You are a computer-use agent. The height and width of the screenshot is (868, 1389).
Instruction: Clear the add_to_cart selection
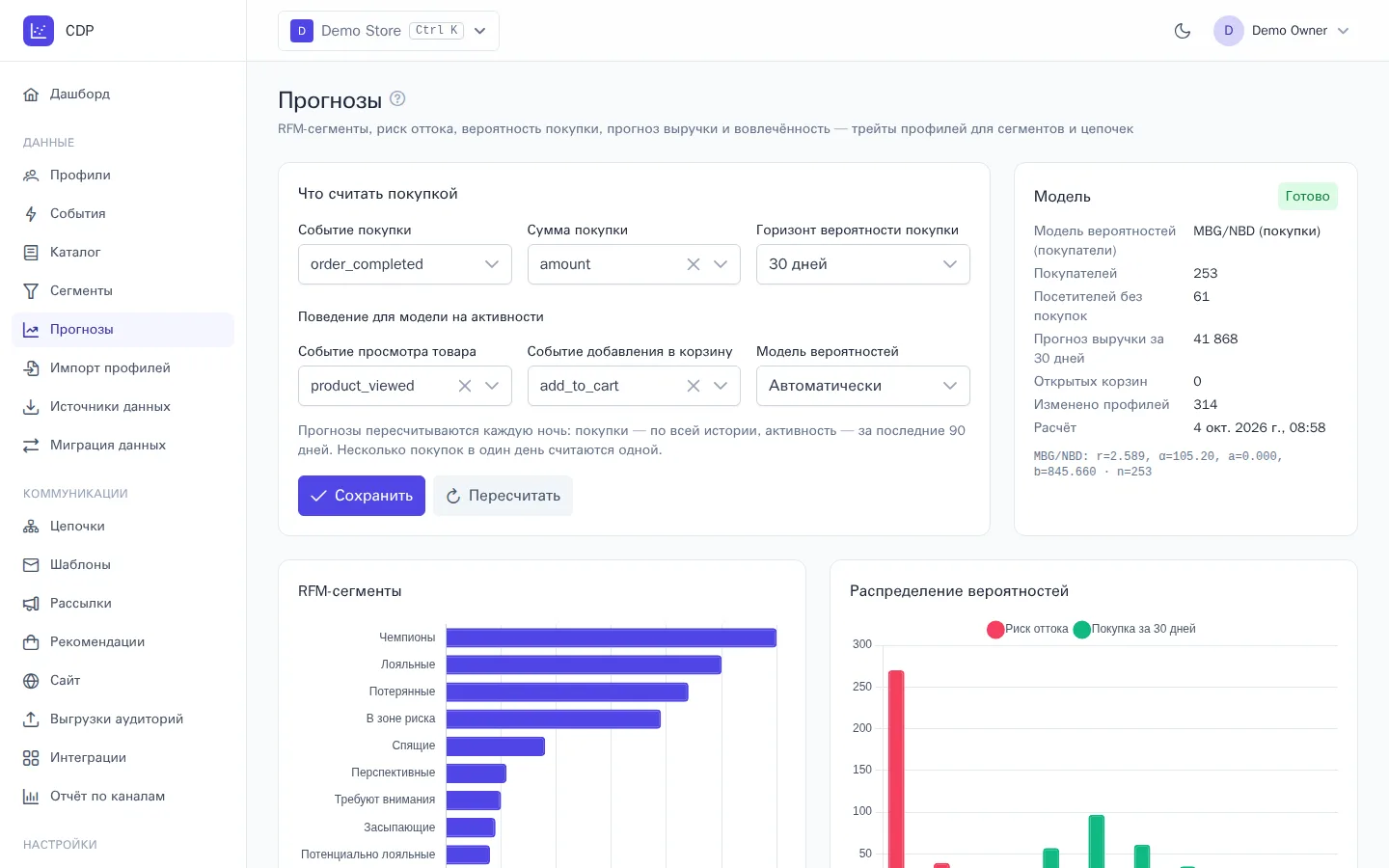click(x=694, y=386)
